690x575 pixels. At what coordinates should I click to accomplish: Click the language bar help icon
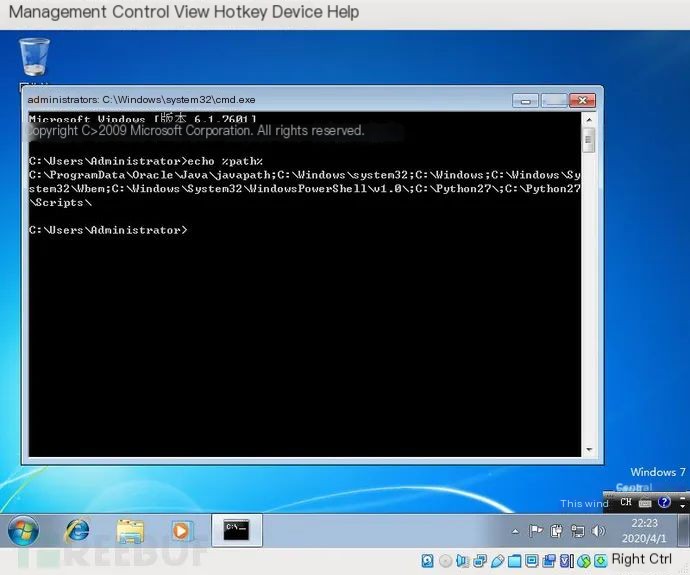pos(664,502)
